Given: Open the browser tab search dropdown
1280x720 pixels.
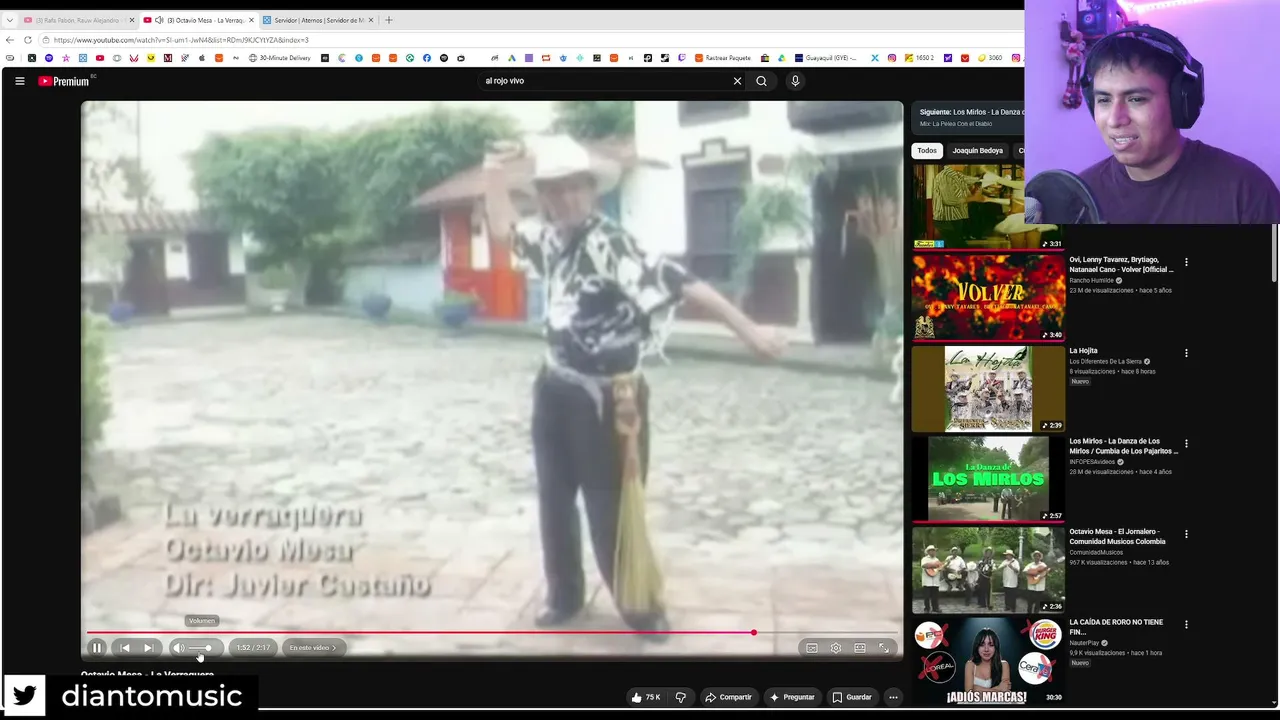Looking at the screenshot, I should pyautogui.click(x=9, y=20).
